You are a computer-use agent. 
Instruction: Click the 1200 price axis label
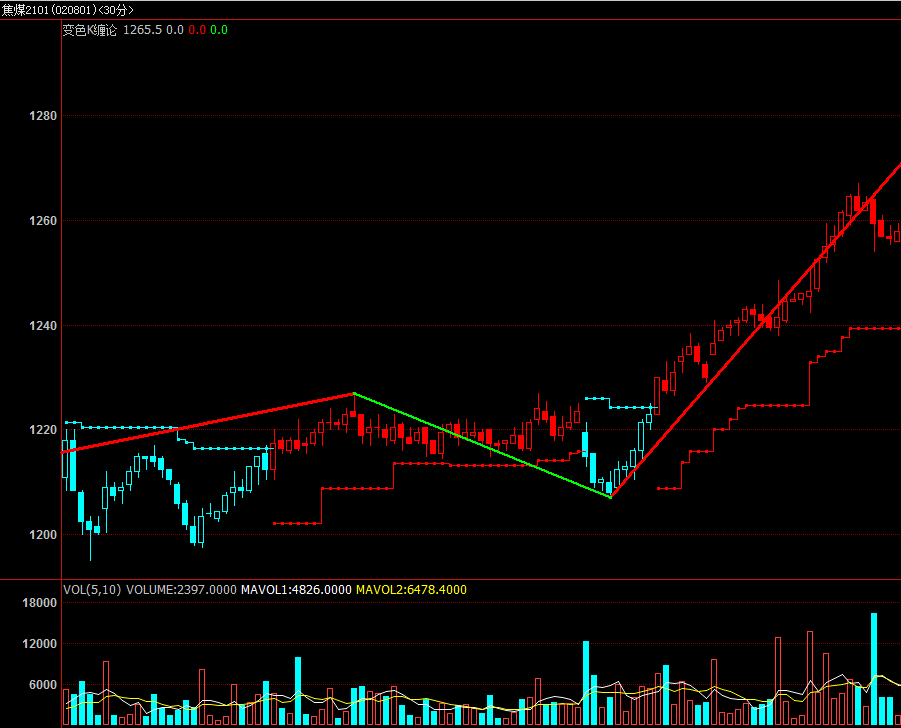(x=43, y=535)
